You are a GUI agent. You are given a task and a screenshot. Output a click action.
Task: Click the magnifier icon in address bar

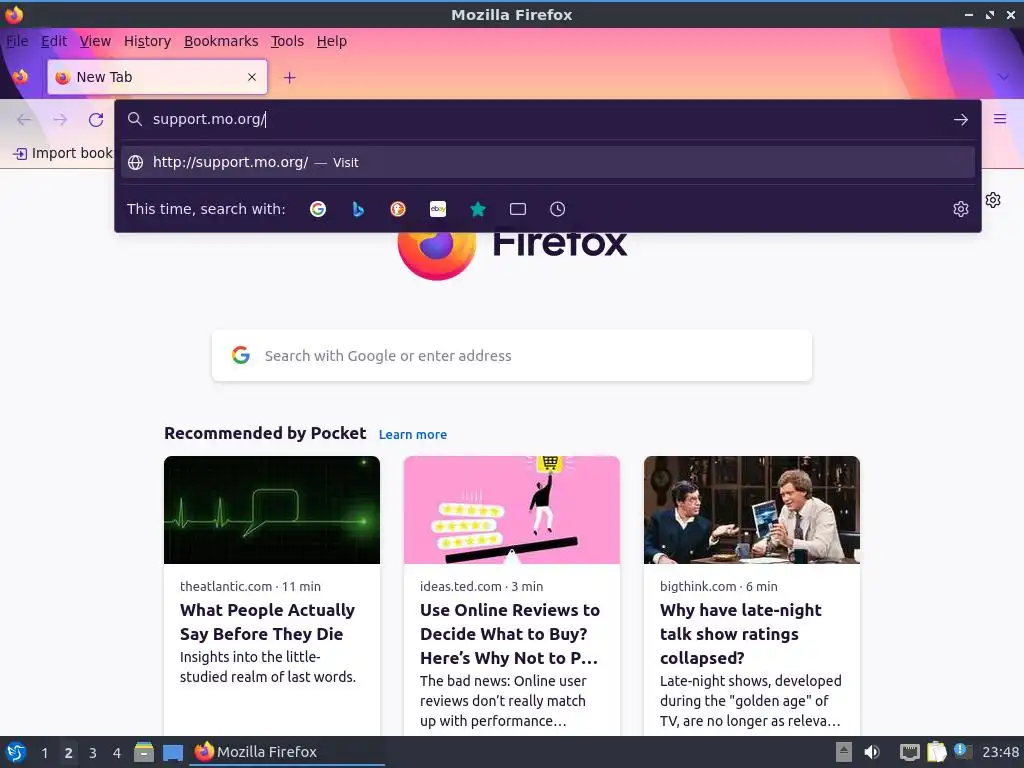pos(135,119)
